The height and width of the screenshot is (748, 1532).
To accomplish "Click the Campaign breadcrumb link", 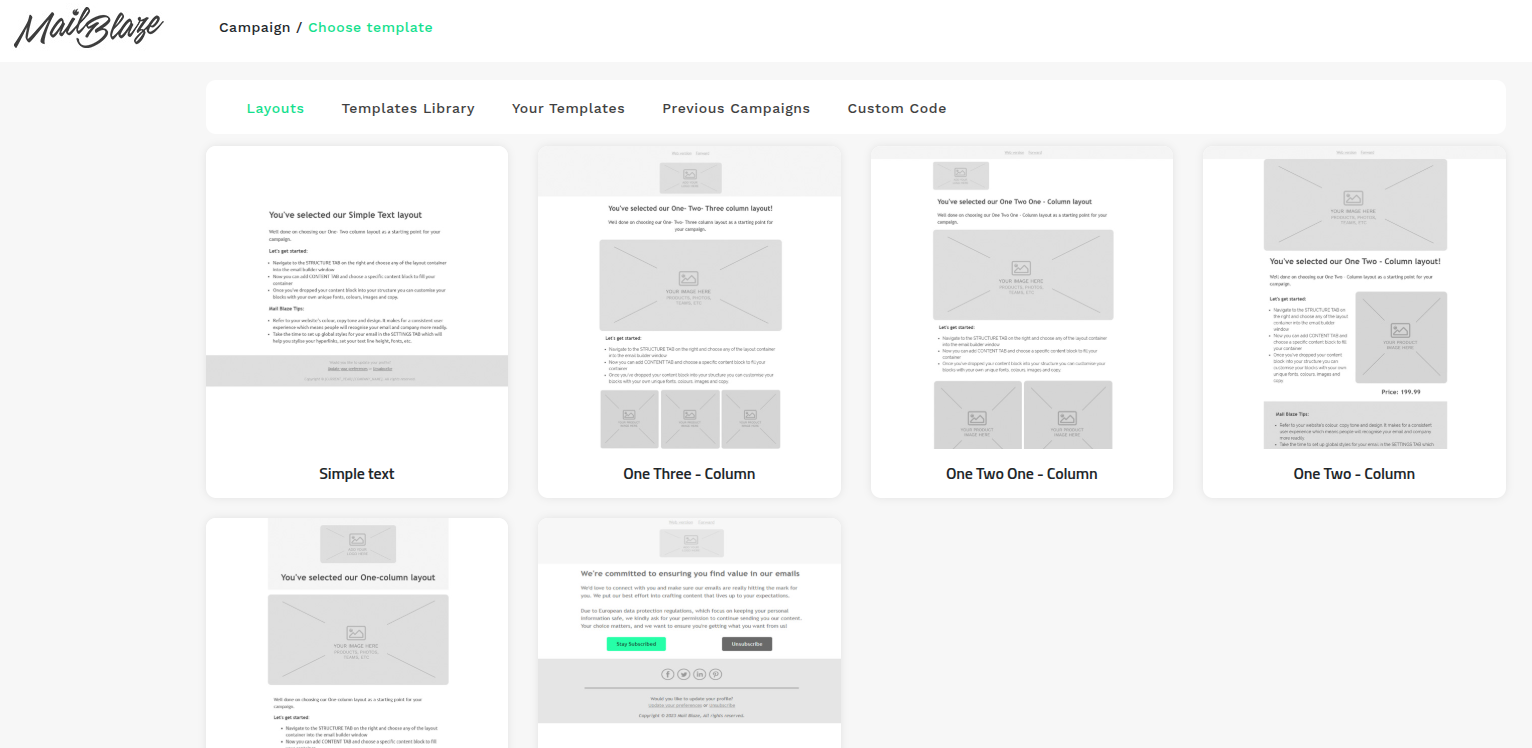I will [254, 27].
